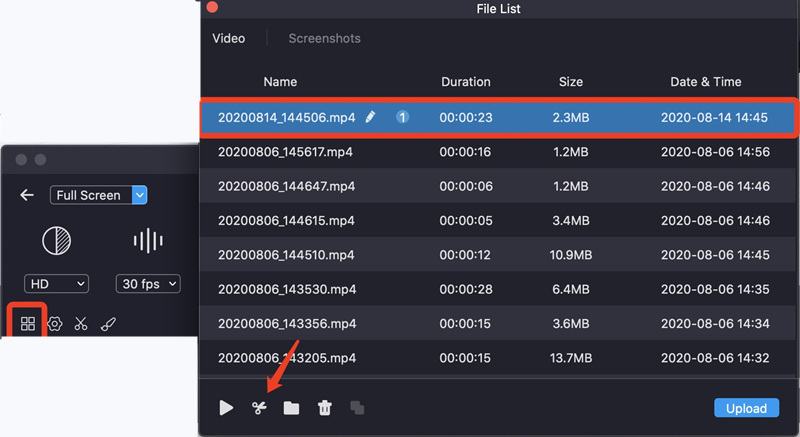The image size is (800, 437).
Task: Switch to the Screenshots tab
Action: pyautogui.click(x=324, y=38)
